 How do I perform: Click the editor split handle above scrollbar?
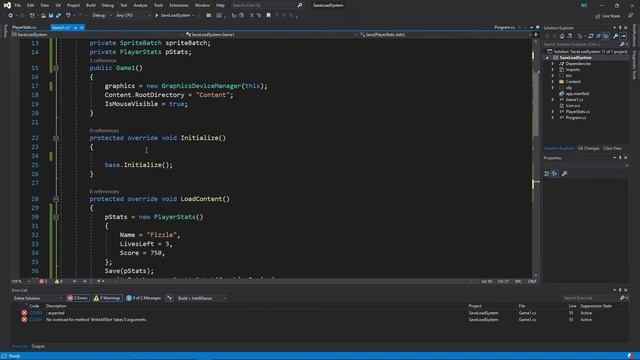(536, 35)
